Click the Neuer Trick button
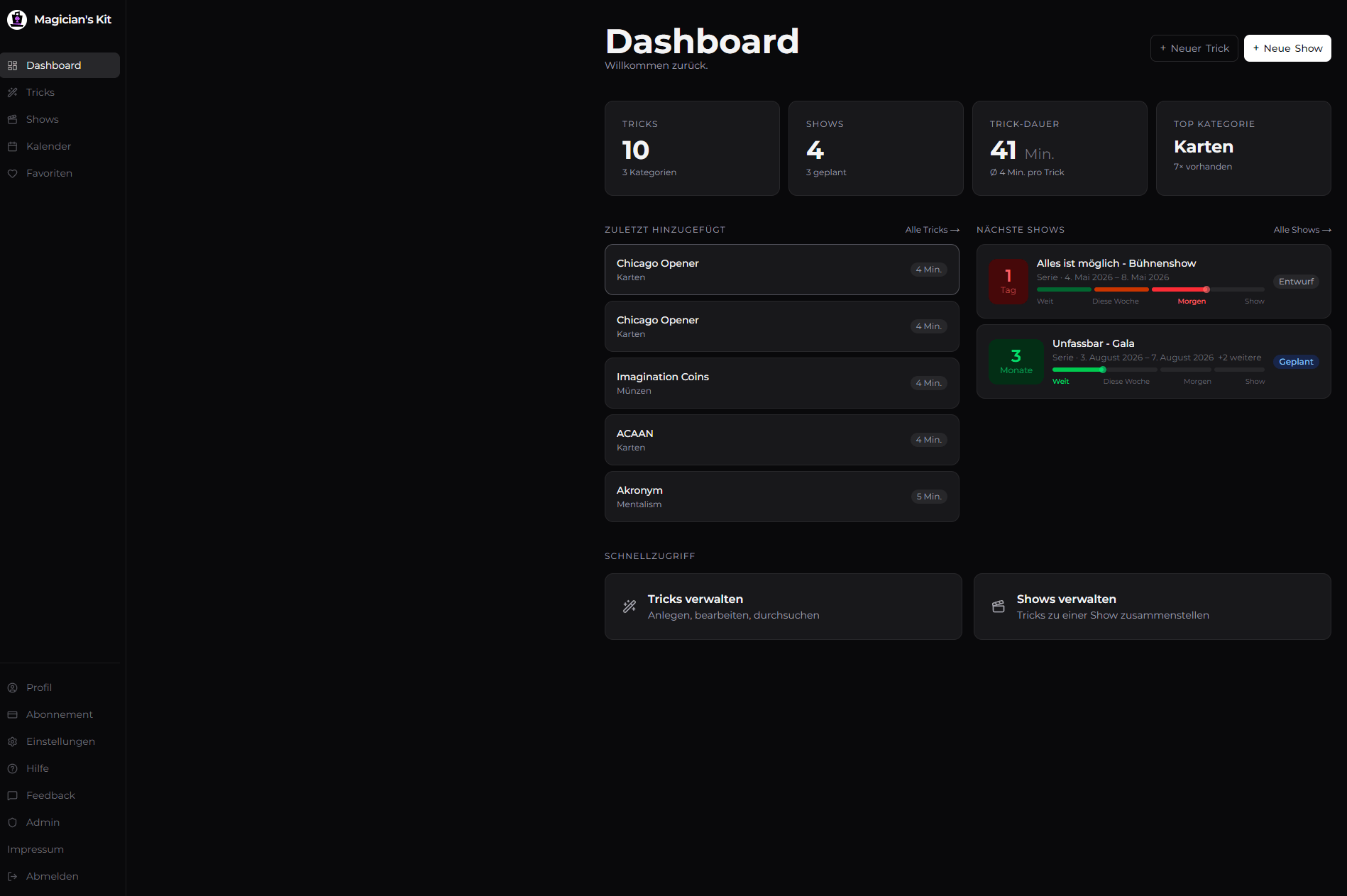The image size is (1347, 896). click(x=1194, y=48)
